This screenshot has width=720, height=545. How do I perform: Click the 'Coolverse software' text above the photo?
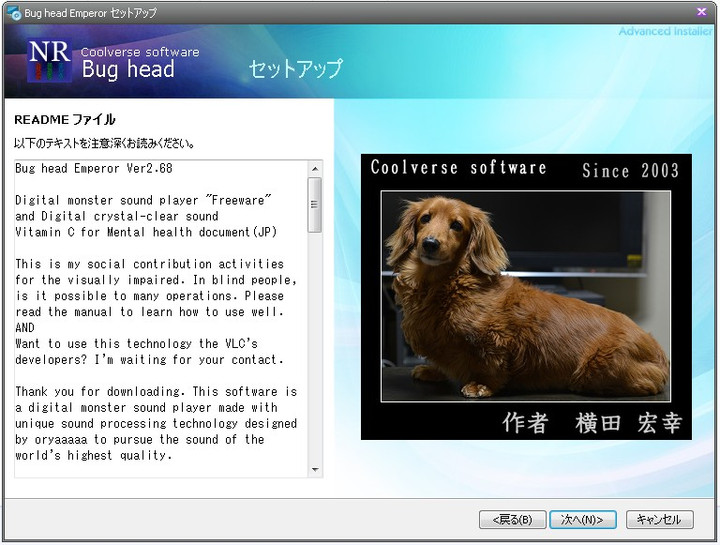[x=458, y=168]
